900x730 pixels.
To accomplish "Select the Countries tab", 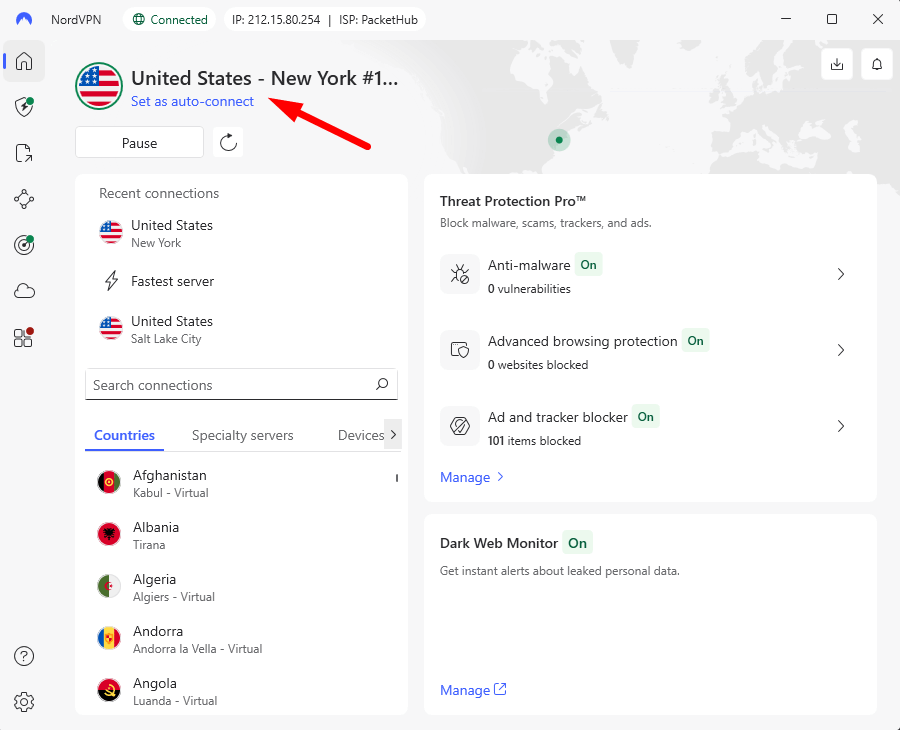I will (124, 435).
